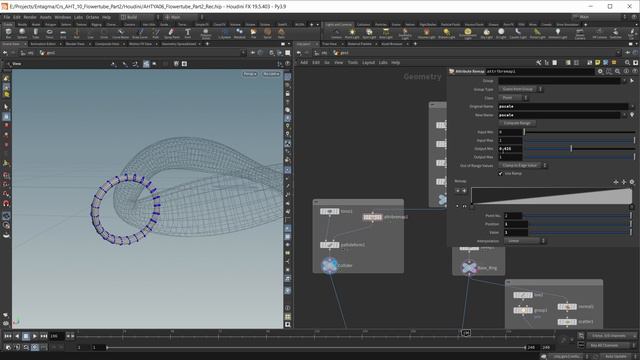
Task: Open network editor Layout menu
Action: (x=368, y=62)
